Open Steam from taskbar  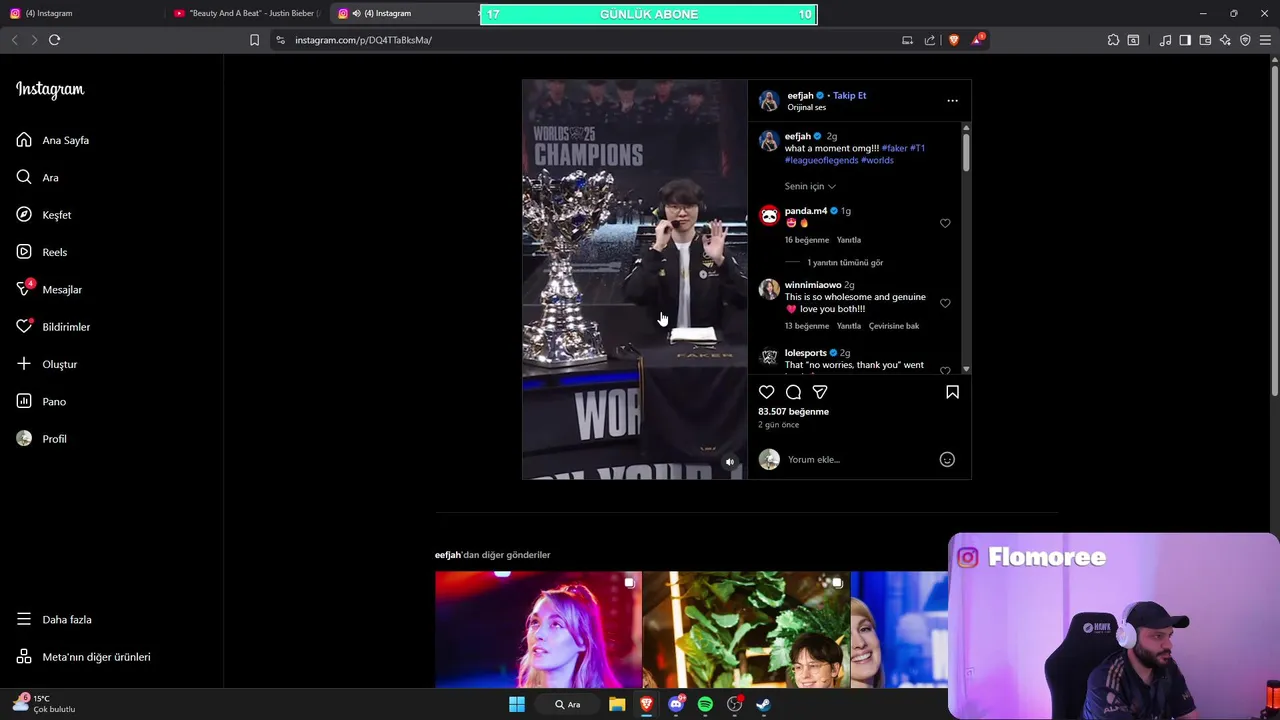pyautogui.click(x=763, y=704)
